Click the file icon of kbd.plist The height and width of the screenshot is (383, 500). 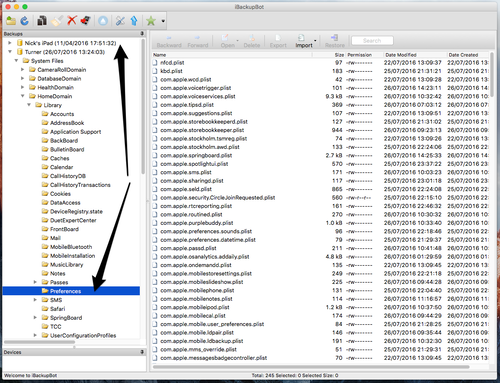click(x=155, y=71)
